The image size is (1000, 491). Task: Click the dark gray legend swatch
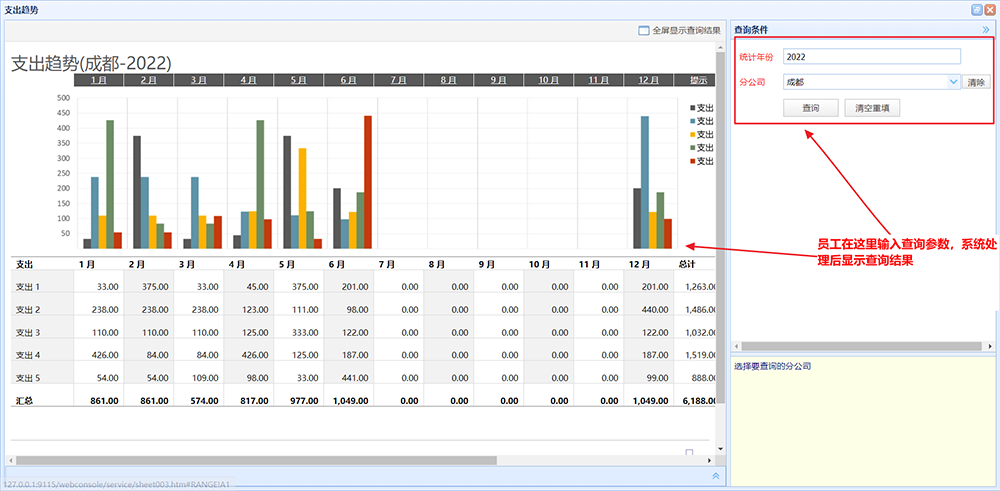(692, 108)
